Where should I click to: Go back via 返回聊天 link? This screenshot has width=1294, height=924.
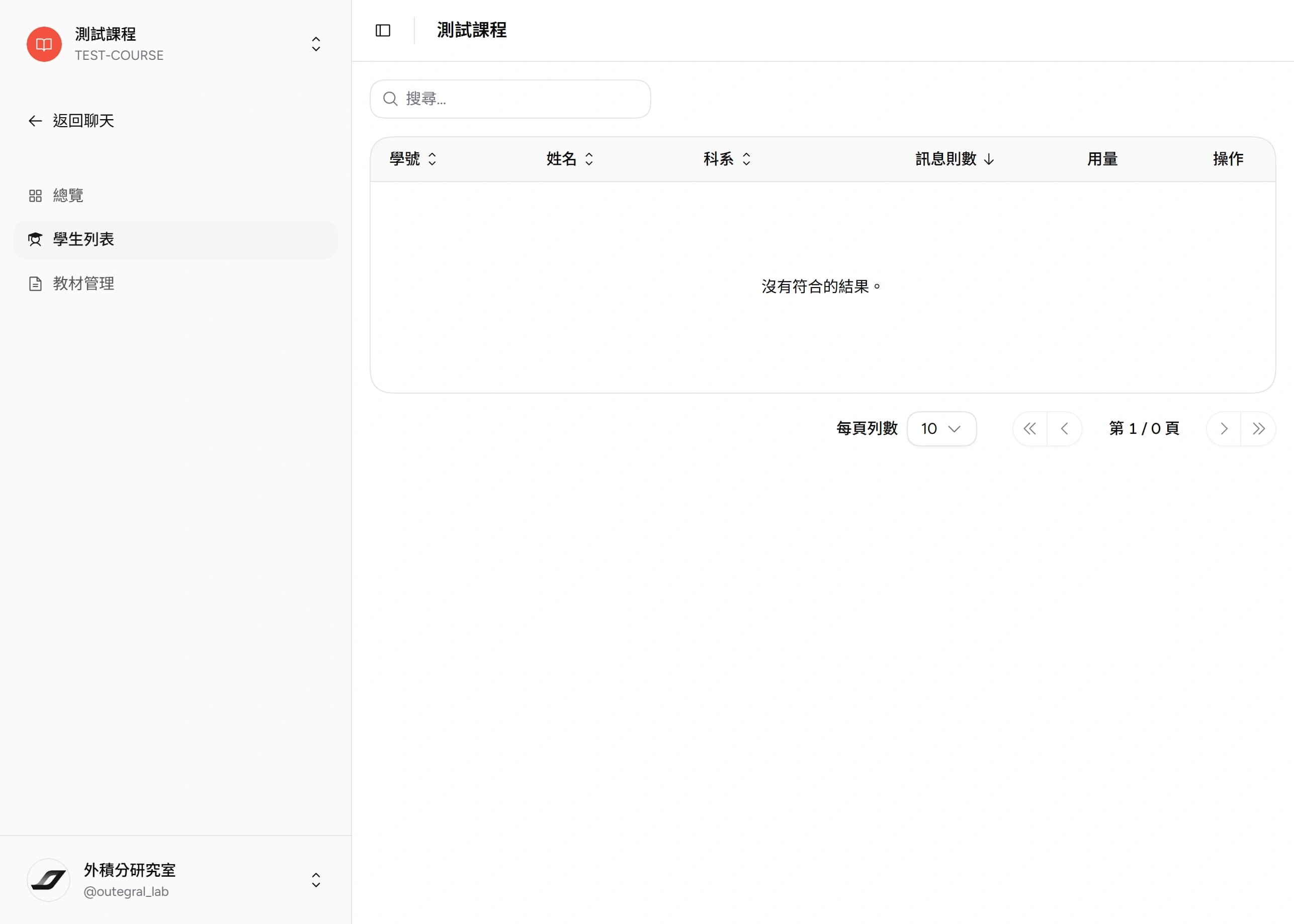pos(72,121)
